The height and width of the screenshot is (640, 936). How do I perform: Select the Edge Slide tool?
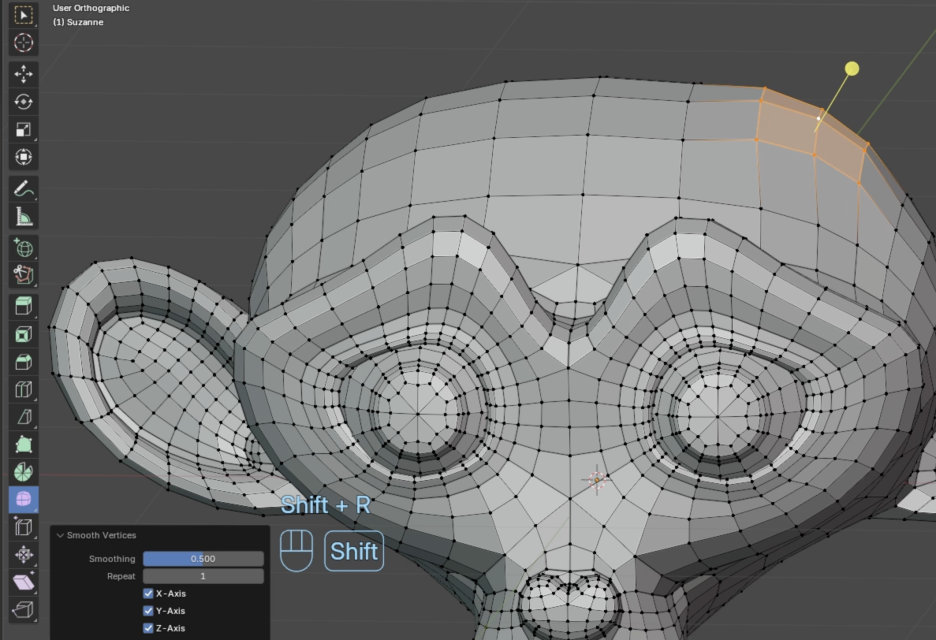click(x=23, y=527)
